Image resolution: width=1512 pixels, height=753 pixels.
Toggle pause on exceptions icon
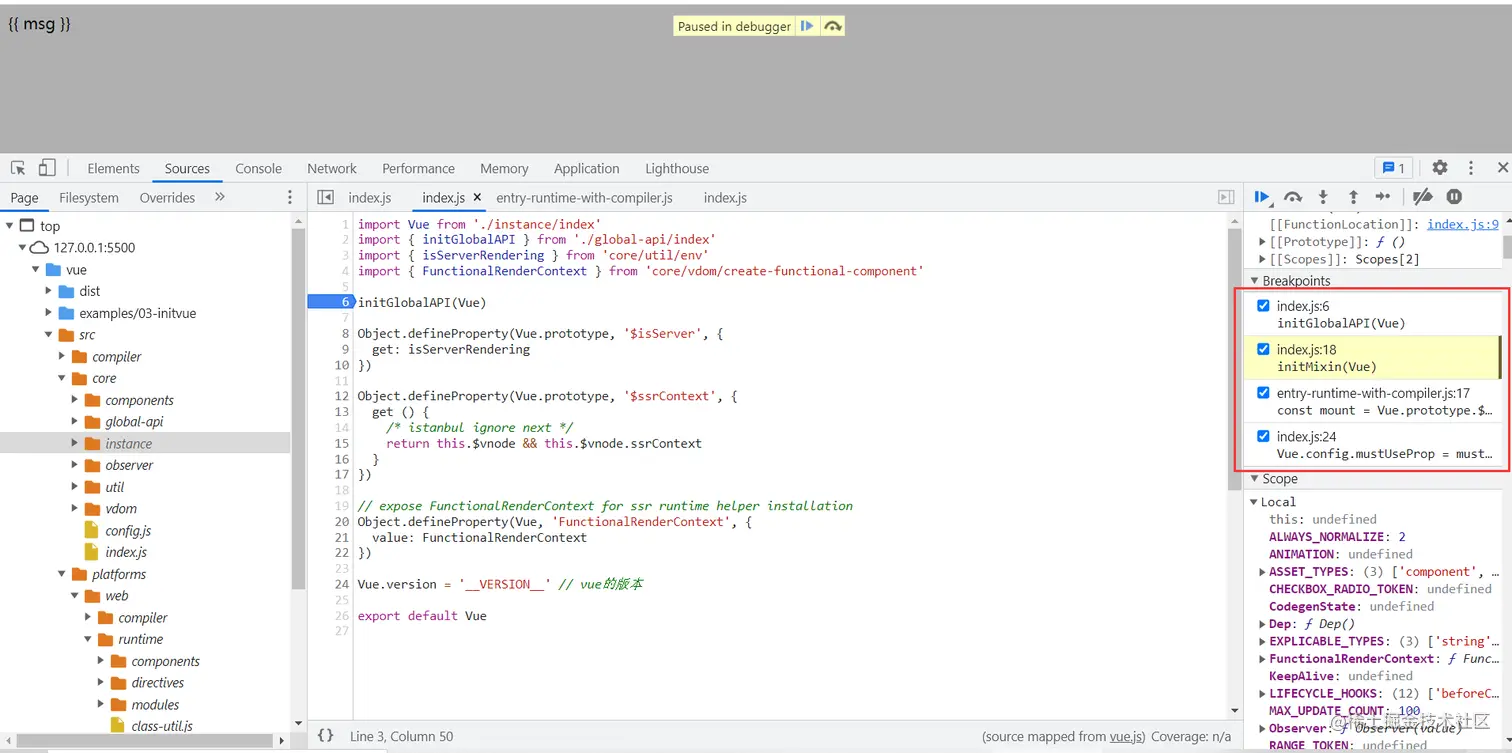[x=1455, y=197]
